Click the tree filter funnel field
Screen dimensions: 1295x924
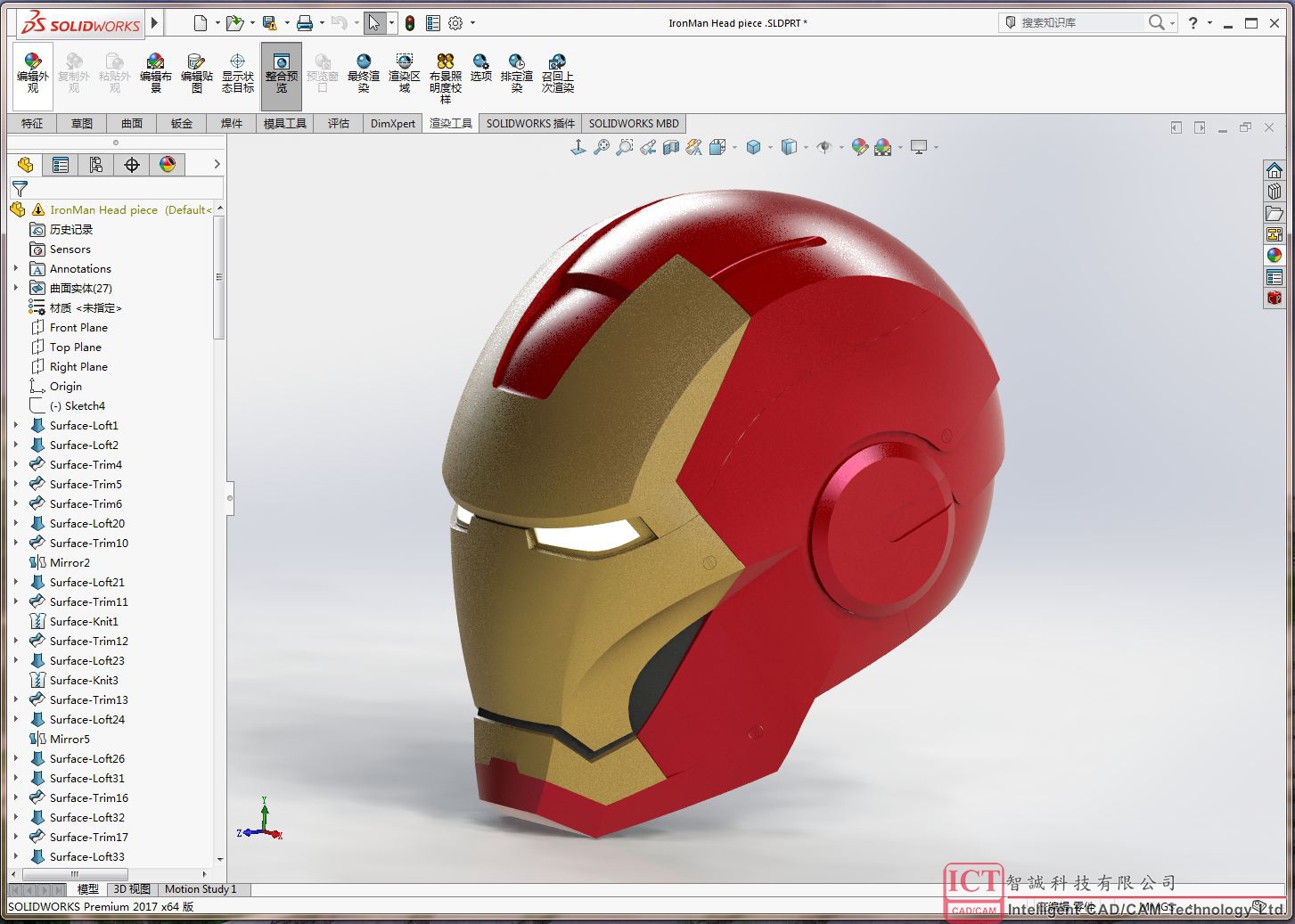click(116, 188)
